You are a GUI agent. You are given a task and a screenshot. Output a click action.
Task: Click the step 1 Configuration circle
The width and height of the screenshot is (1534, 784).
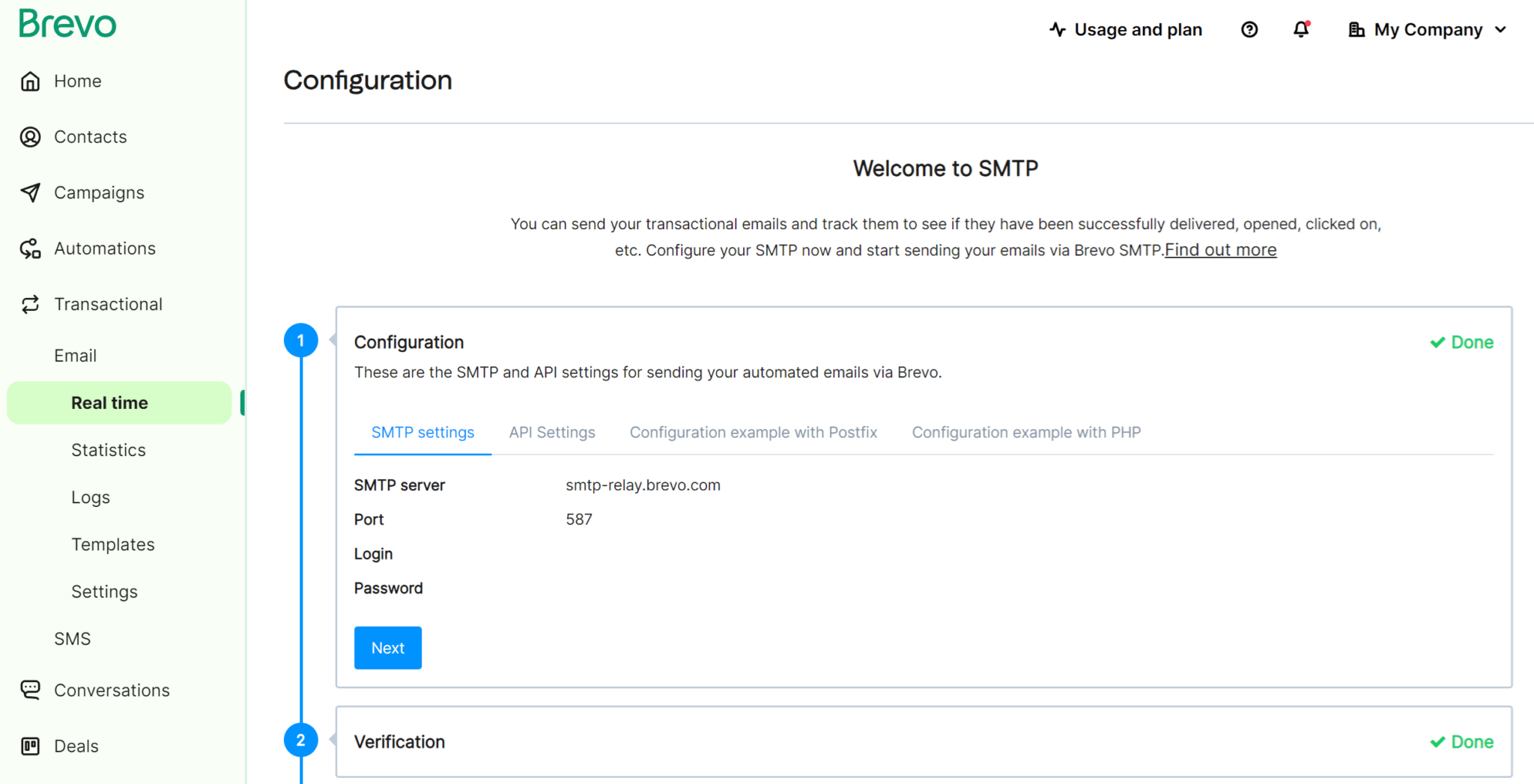[x=301, y=340]
